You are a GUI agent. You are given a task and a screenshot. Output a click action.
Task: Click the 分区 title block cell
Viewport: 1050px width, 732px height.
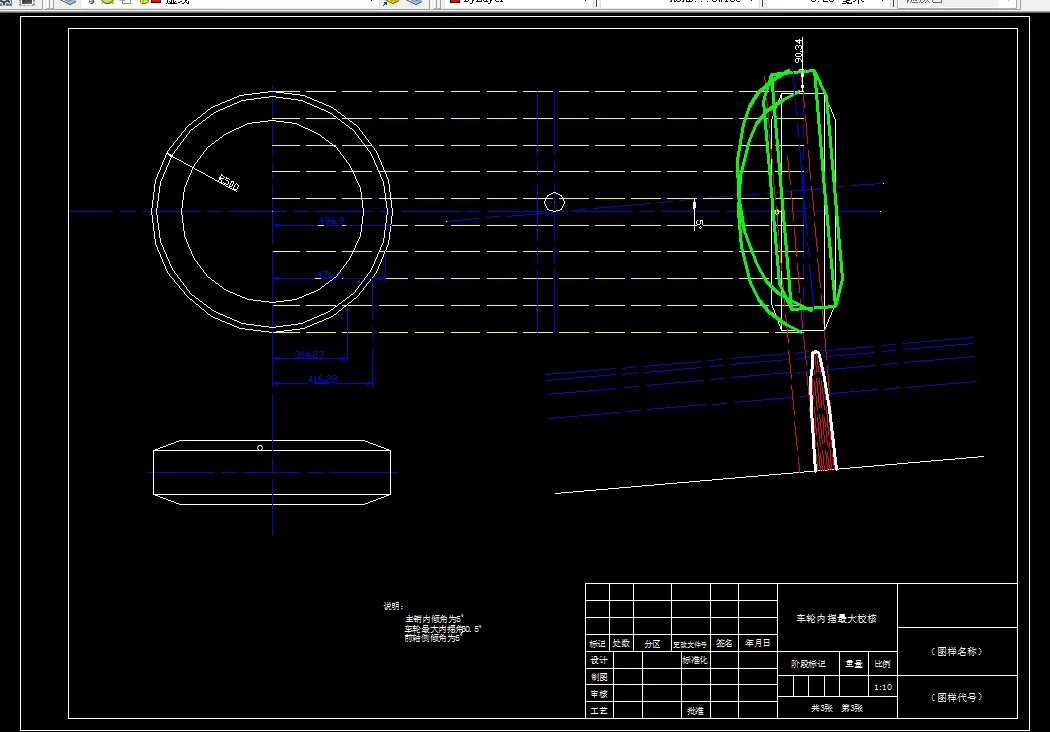[652, 644]
